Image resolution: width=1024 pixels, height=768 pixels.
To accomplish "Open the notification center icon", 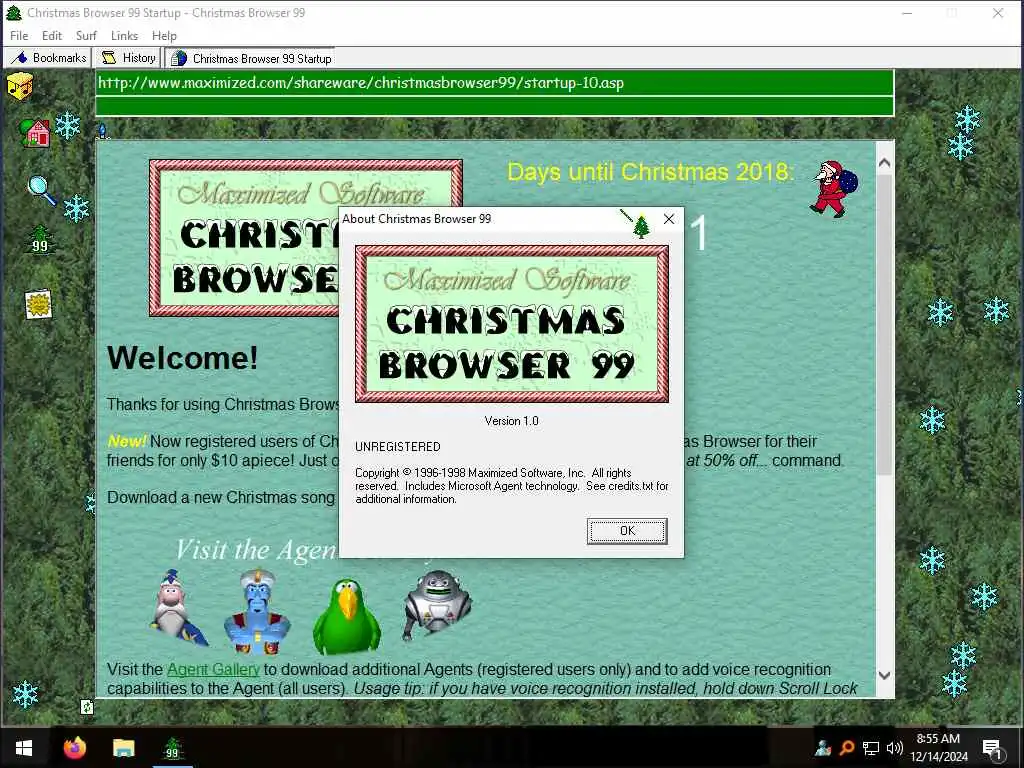I will [x=993, y=748].
